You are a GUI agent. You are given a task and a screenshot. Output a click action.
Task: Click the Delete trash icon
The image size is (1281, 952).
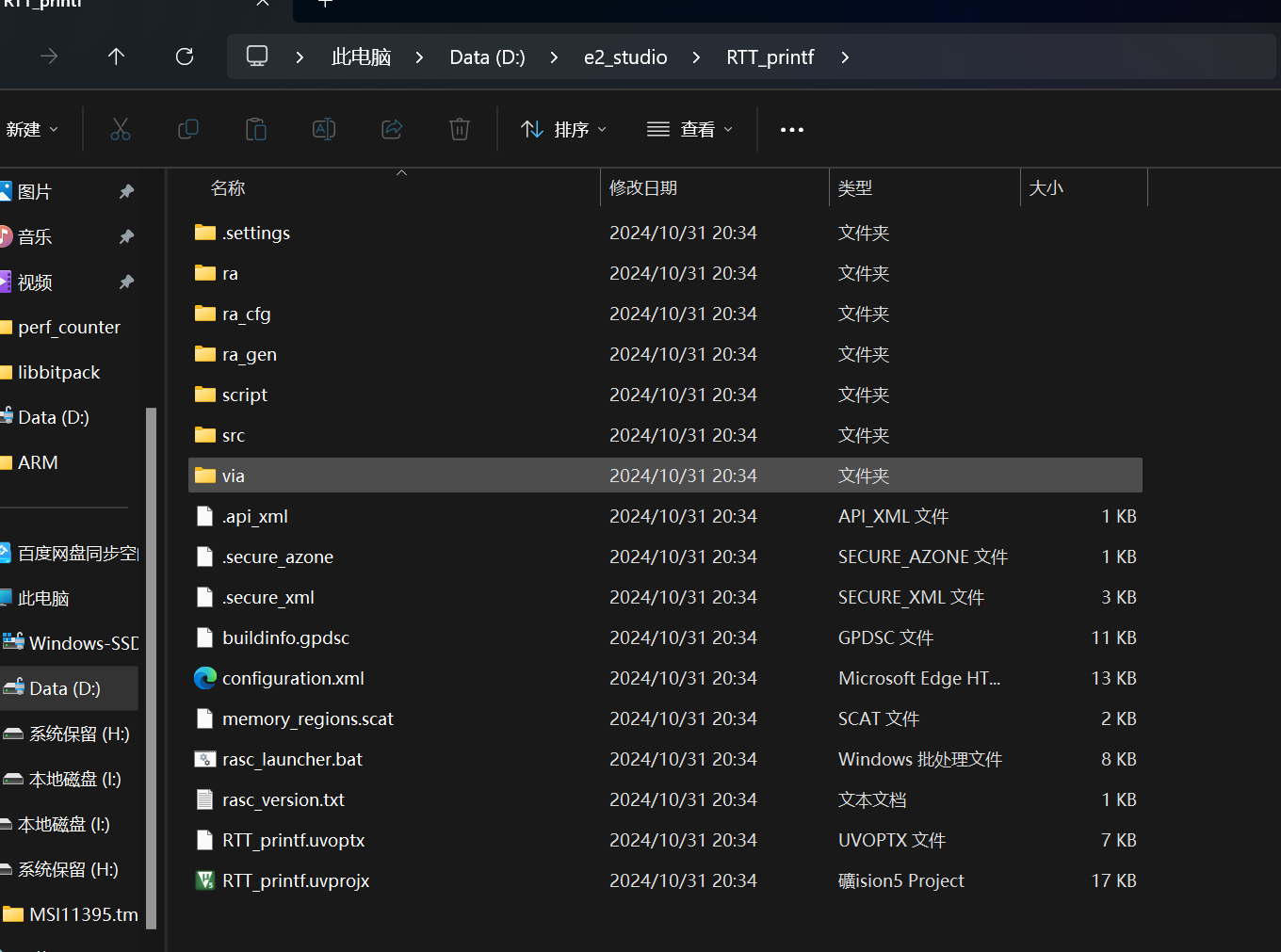coord(460,129)
